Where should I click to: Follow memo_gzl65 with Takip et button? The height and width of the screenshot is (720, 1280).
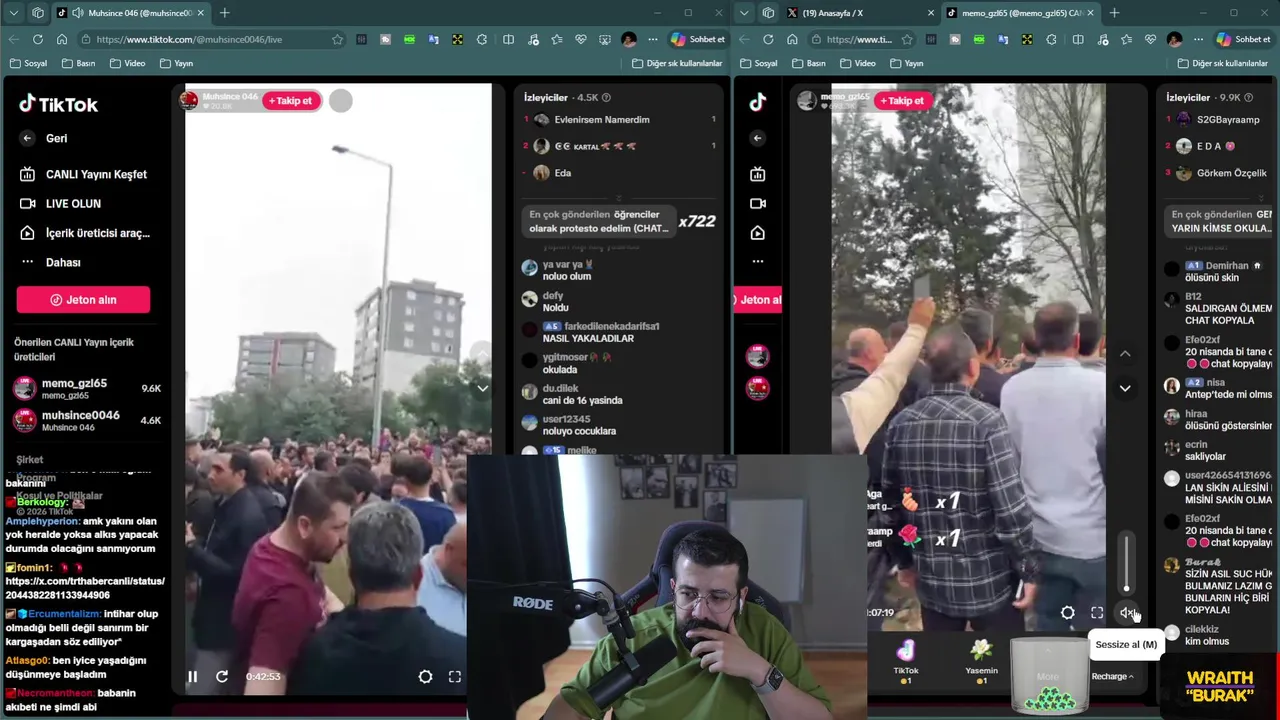[903, 101]
